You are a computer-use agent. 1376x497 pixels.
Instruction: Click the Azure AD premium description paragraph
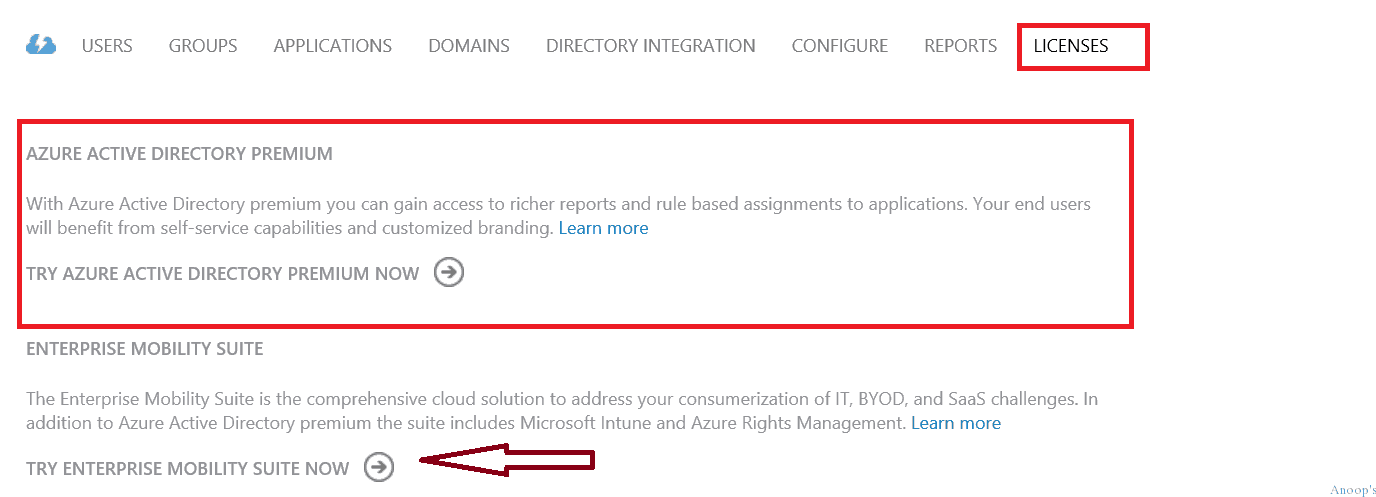pyautogui.click(x=558, y=216)
